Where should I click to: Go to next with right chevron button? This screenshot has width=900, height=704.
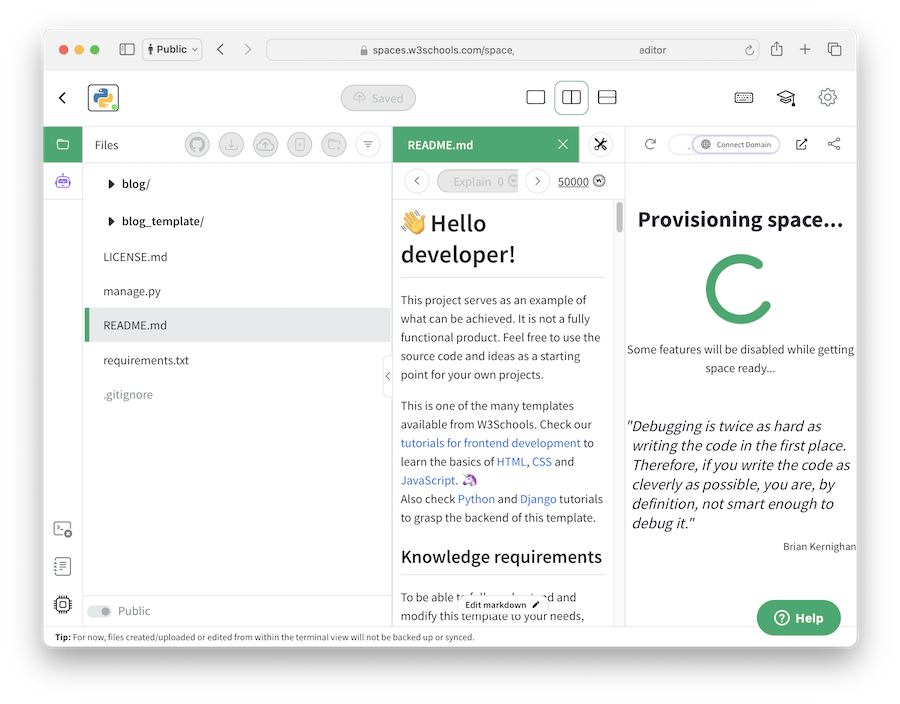point(537,181)
